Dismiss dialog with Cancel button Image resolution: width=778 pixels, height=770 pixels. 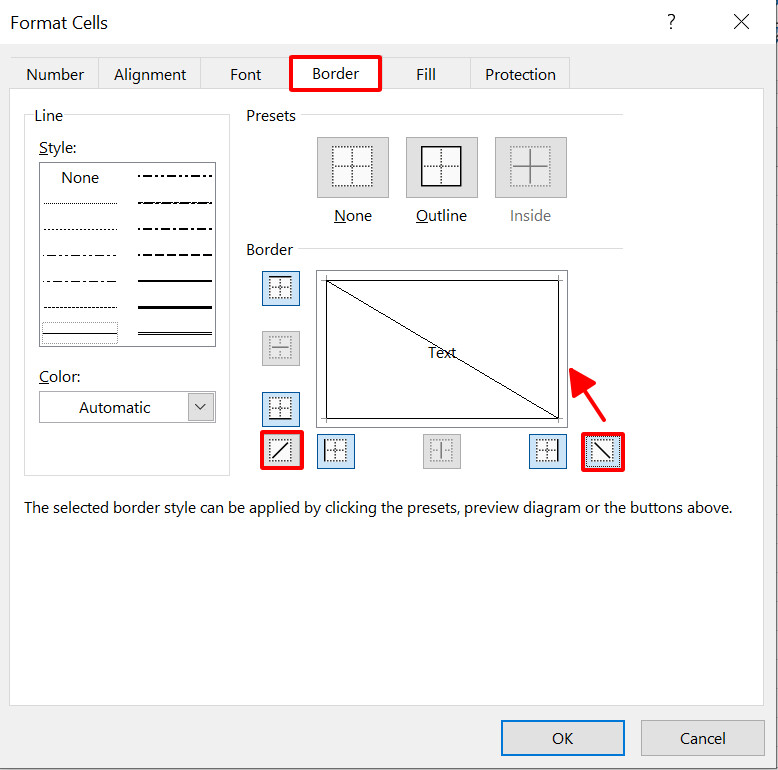[703, 738]
